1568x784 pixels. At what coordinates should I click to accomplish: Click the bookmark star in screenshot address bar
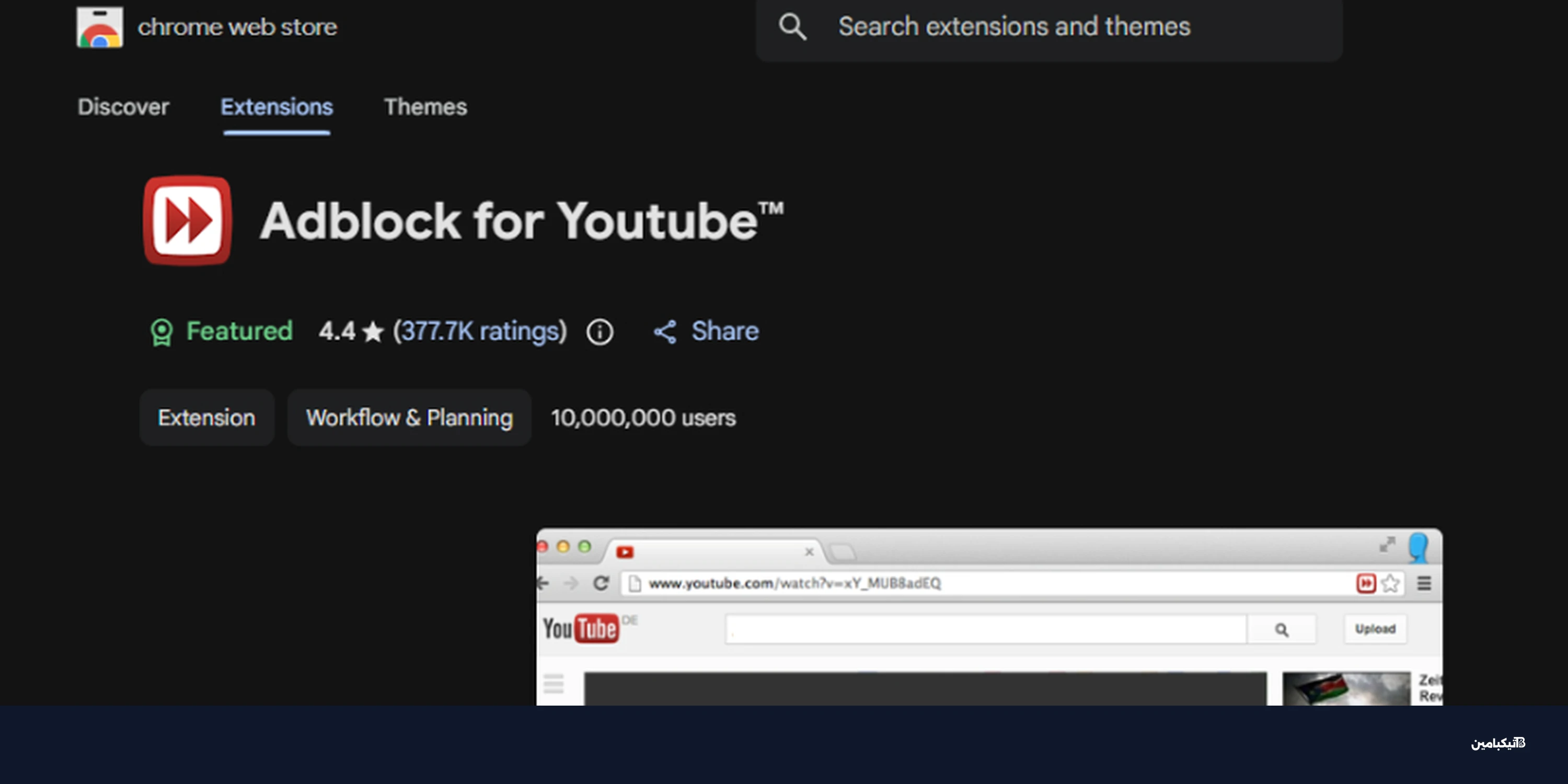(1390, 583)
